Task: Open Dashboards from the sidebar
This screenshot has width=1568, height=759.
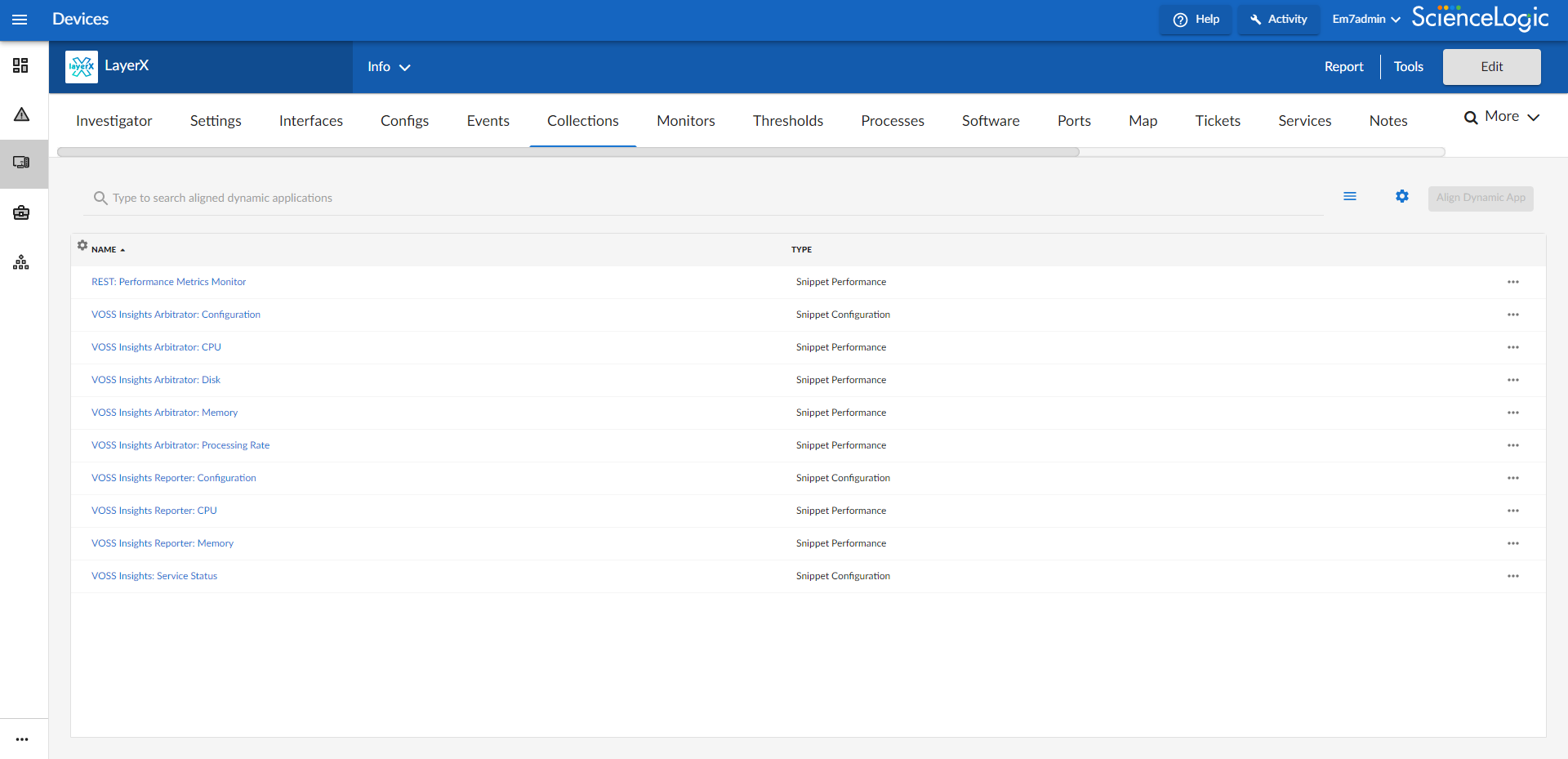Action: coord(21,65)
